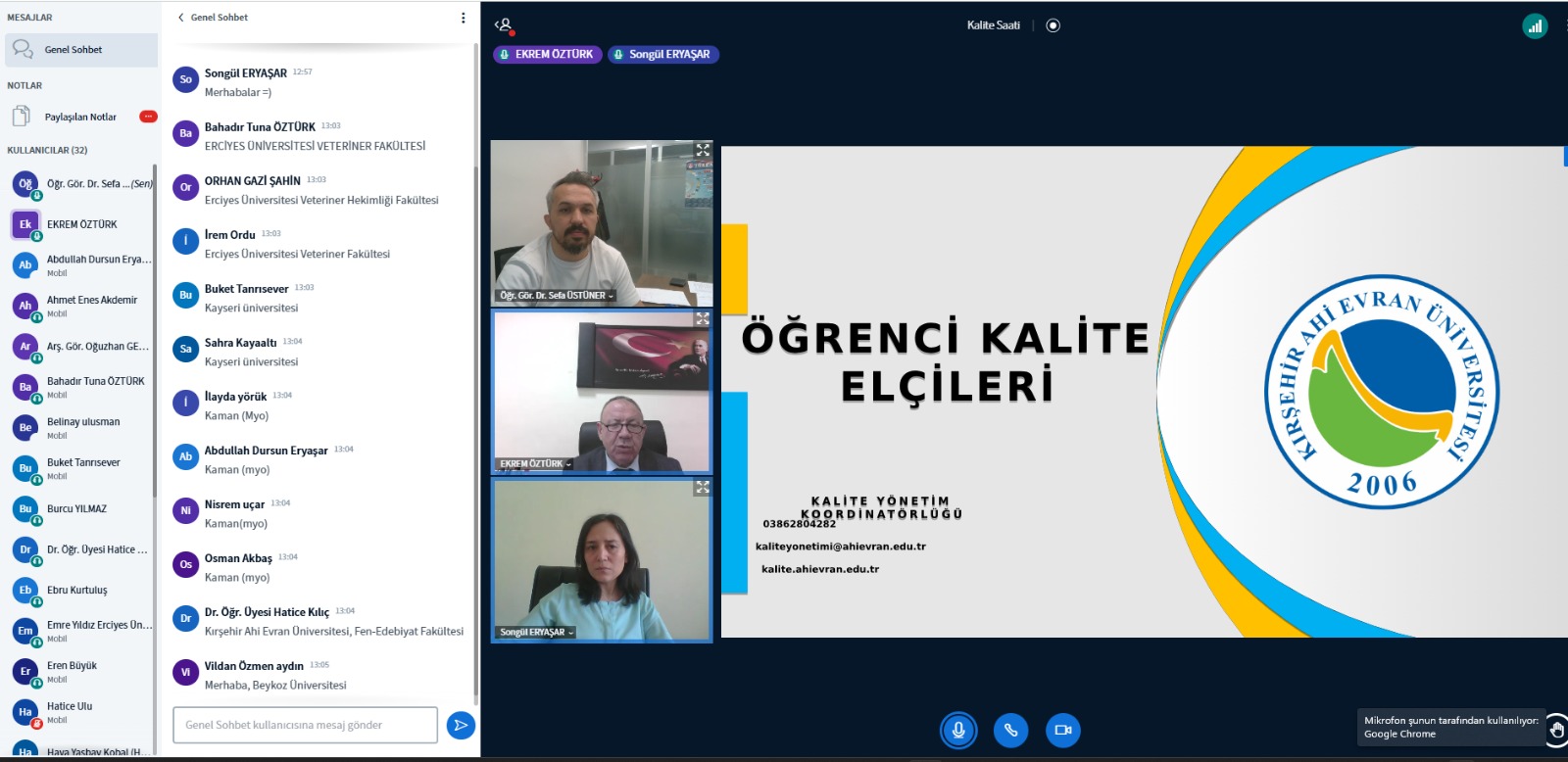The width and height of the screenshot is (1568, 762).
Task: Click the raise hand icon
Action: coord(1556,730)
